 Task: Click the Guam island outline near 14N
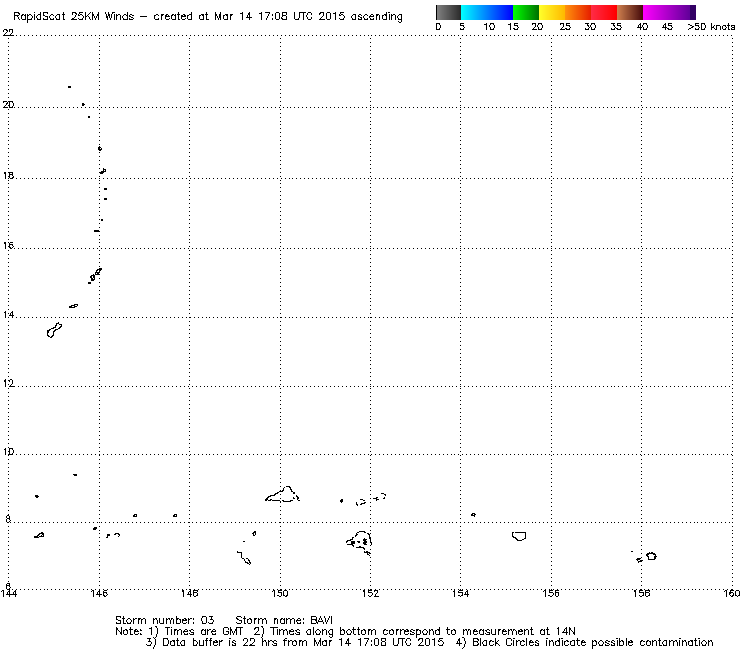coord(54,330)
